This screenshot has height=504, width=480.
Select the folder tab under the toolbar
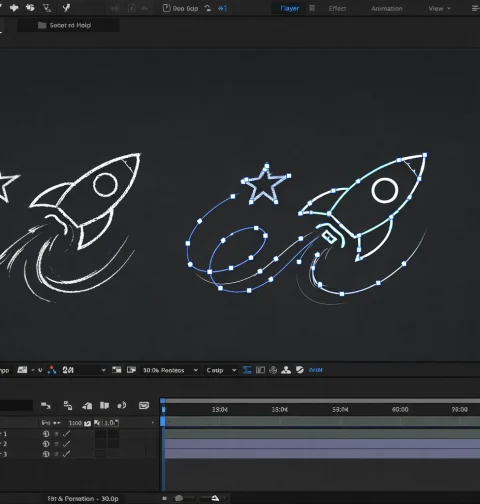point(68,25)
